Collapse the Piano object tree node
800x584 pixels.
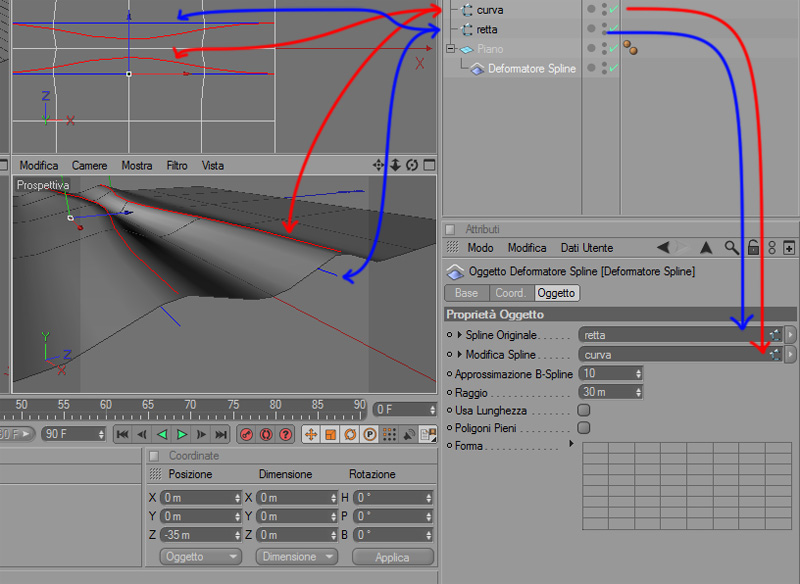coord(450,48)
